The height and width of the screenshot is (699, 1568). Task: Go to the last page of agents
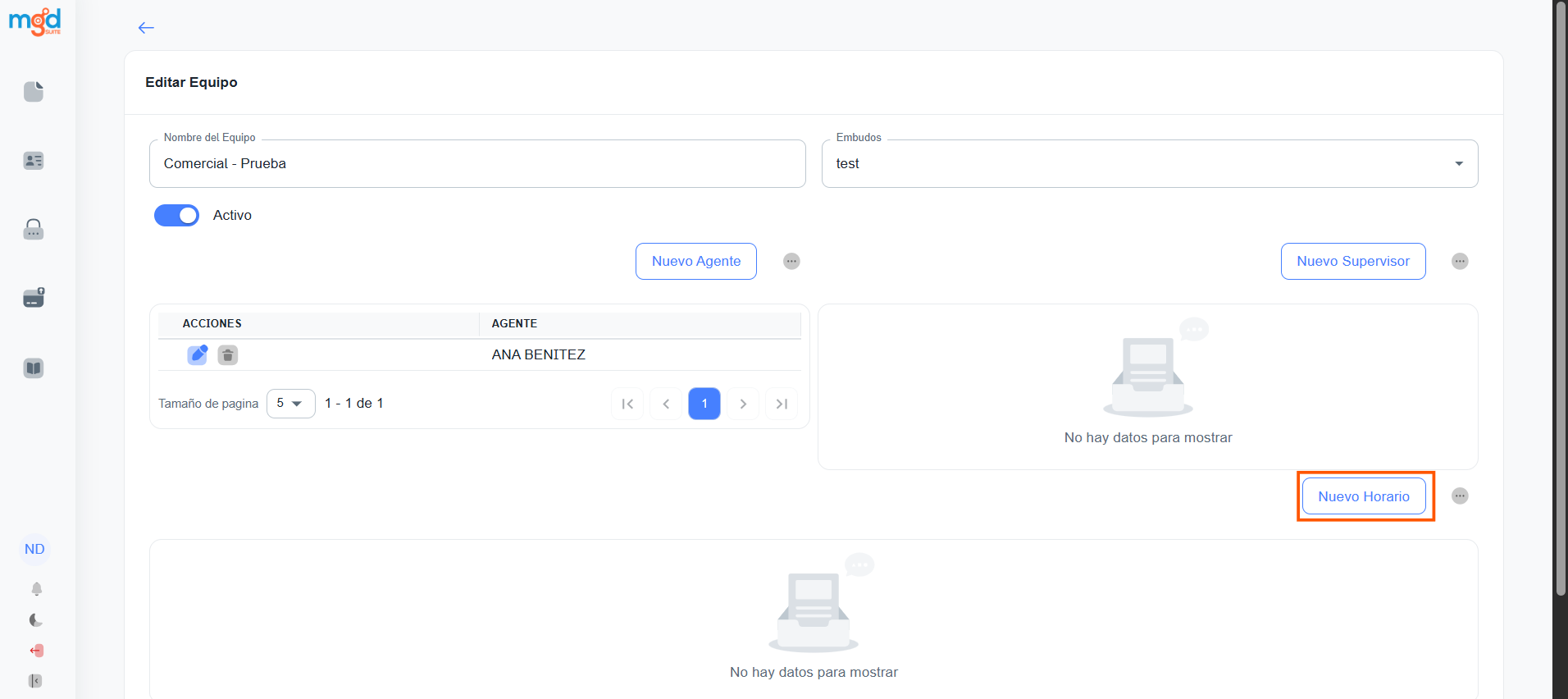[x=782, y=404]
